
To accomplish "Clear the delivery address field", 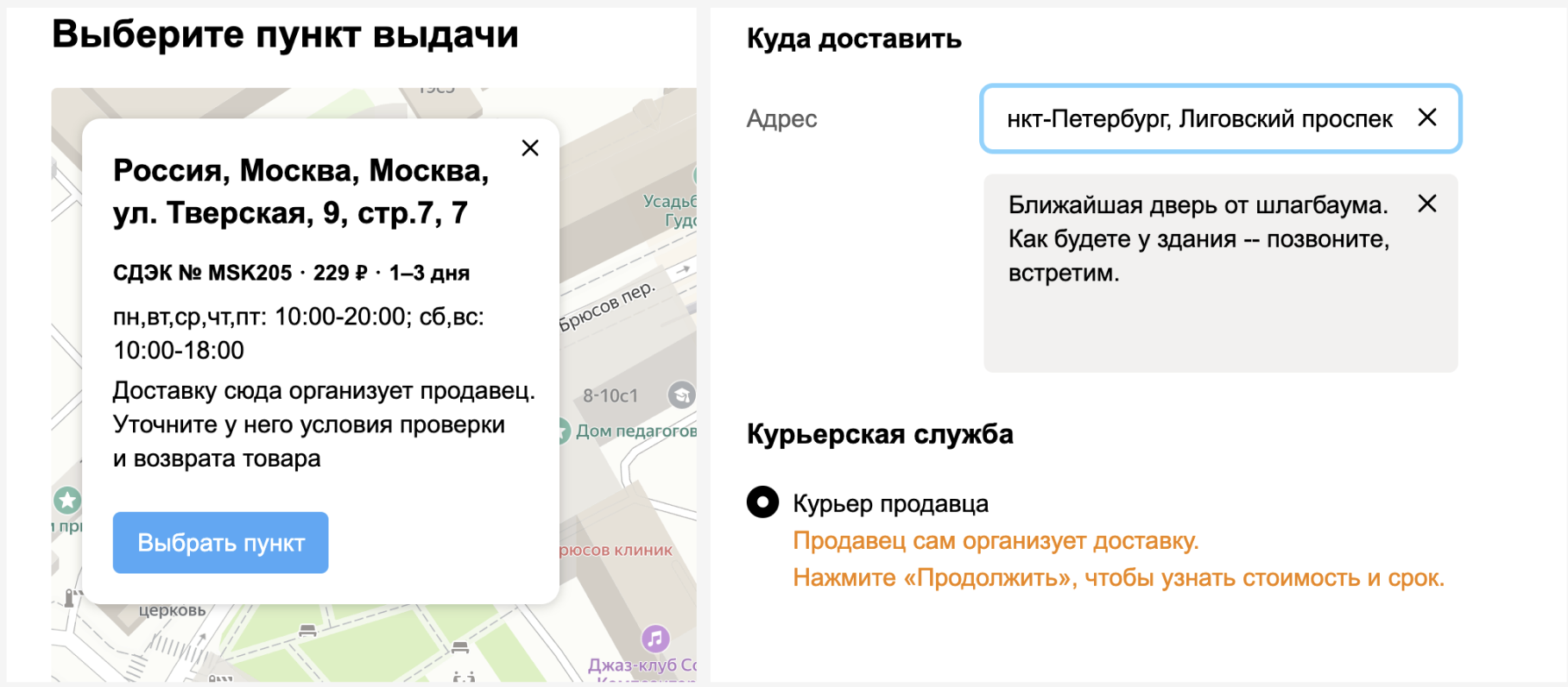I will point(1427,117).
